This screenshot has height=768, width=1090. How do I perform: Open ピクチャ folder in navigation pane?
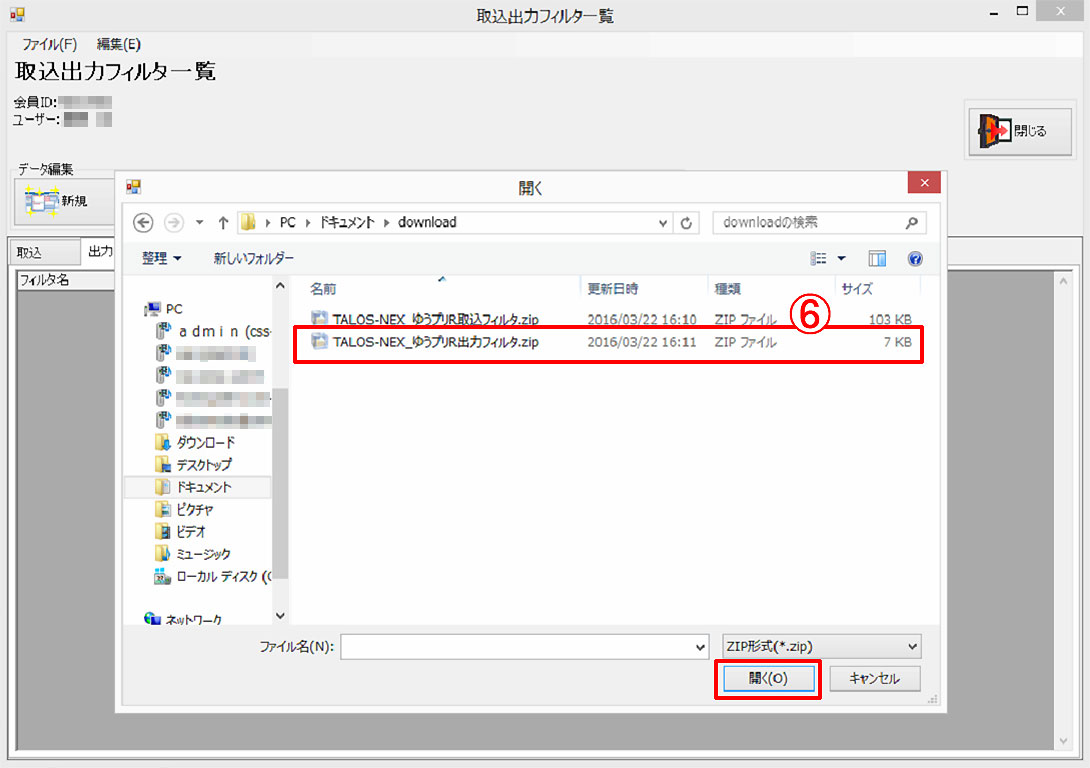(194, 509)
